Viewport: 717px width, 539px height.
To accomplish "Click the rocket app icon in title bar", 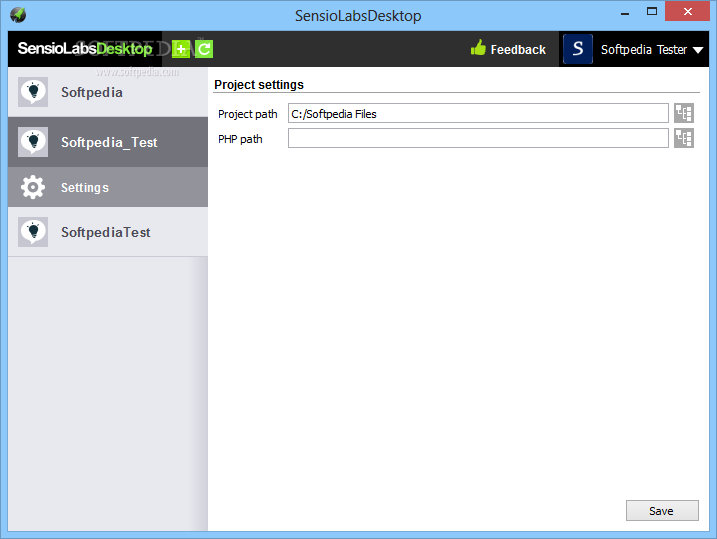I will (x=18, y=15).
